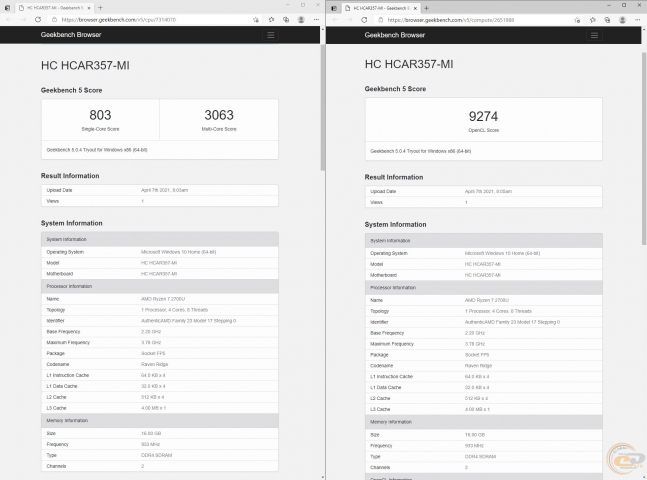Open Collections in left window
Screen dimensions: 647x480
tap(286, 19)
